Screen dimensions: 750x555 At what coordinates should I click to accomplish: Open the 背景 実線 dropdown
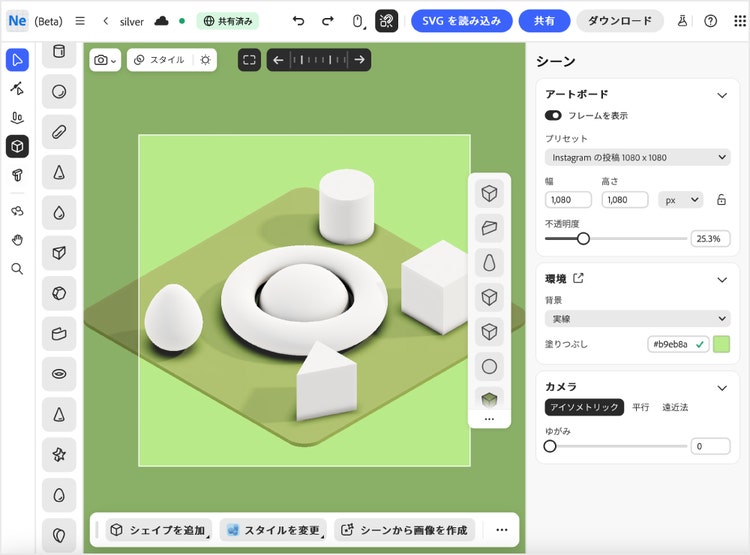tap(638, 318)
